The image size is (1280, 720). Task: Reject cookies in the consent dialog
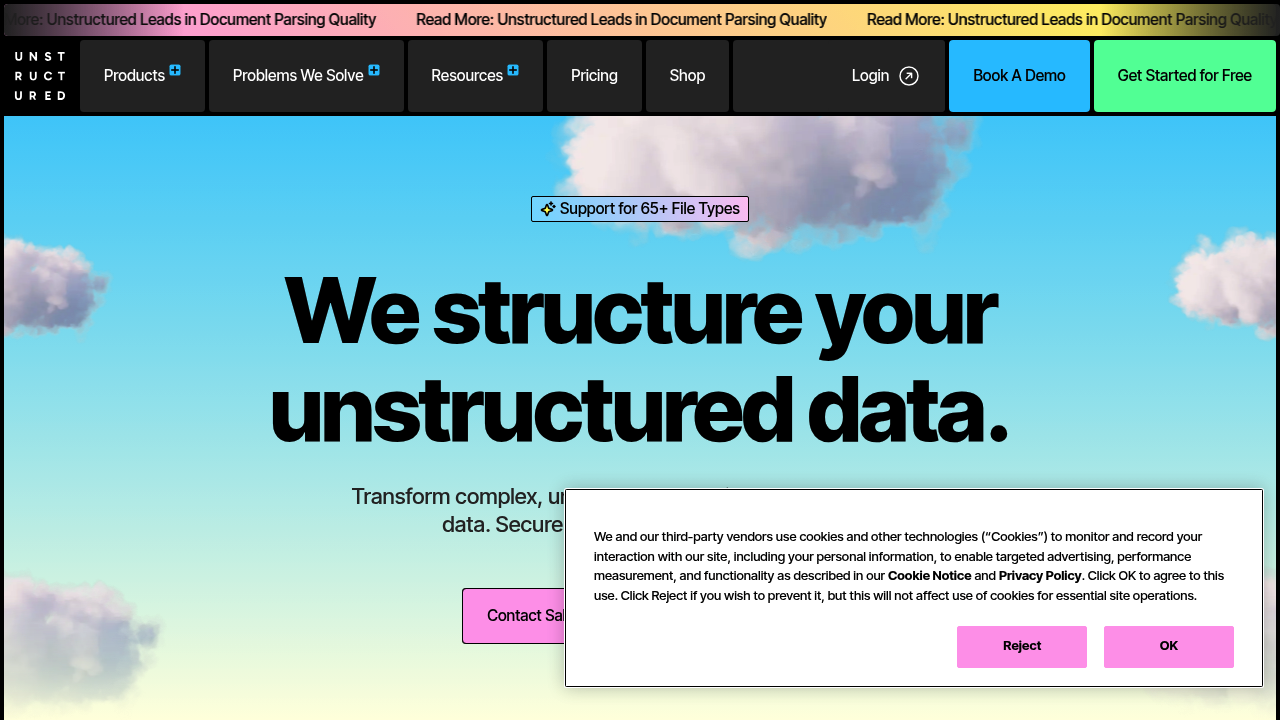tap(1022, 647)
